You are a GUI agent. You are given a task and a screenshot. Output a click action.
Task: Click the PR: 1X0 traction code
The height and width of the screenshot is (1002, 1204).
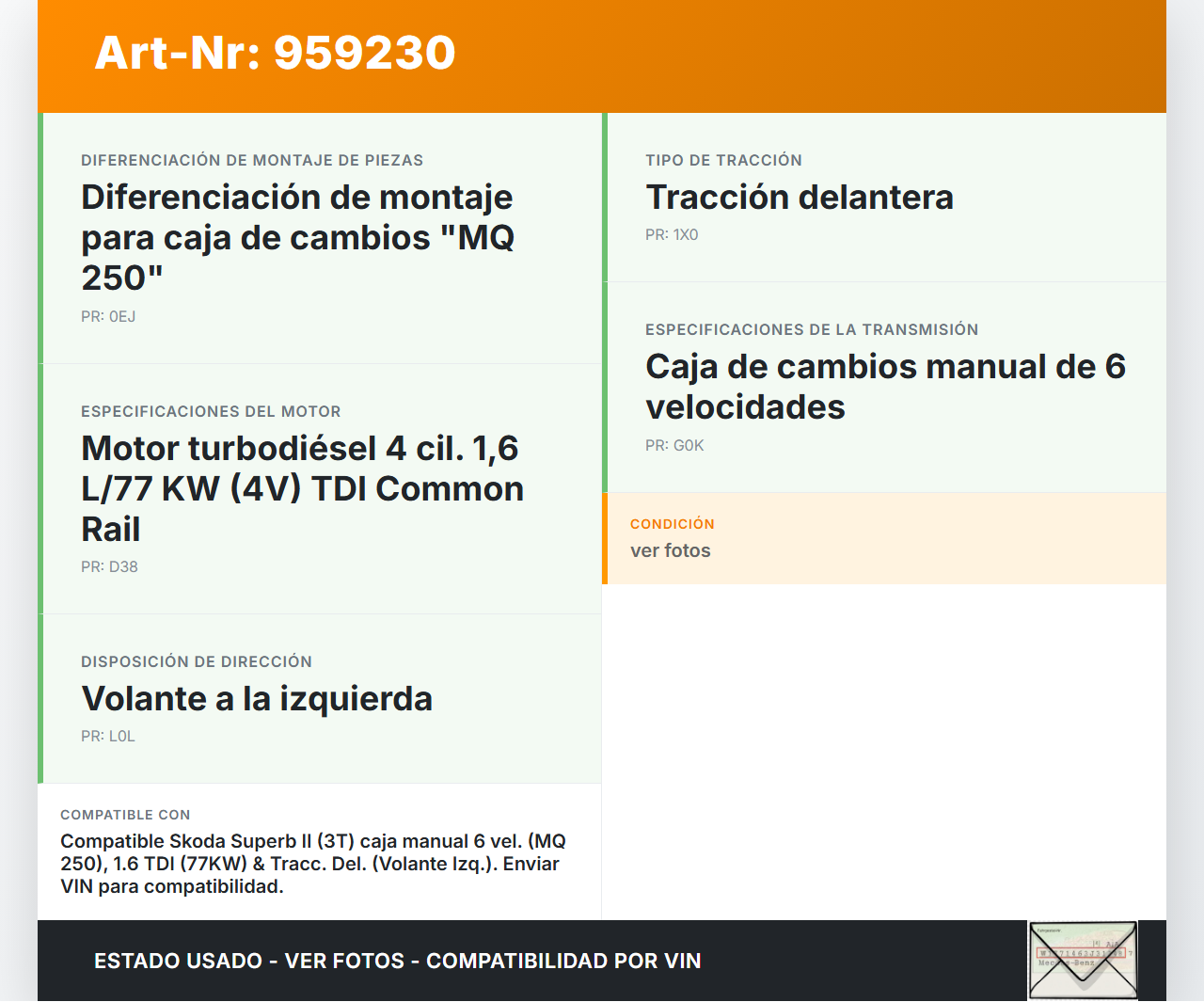point(672,235)
